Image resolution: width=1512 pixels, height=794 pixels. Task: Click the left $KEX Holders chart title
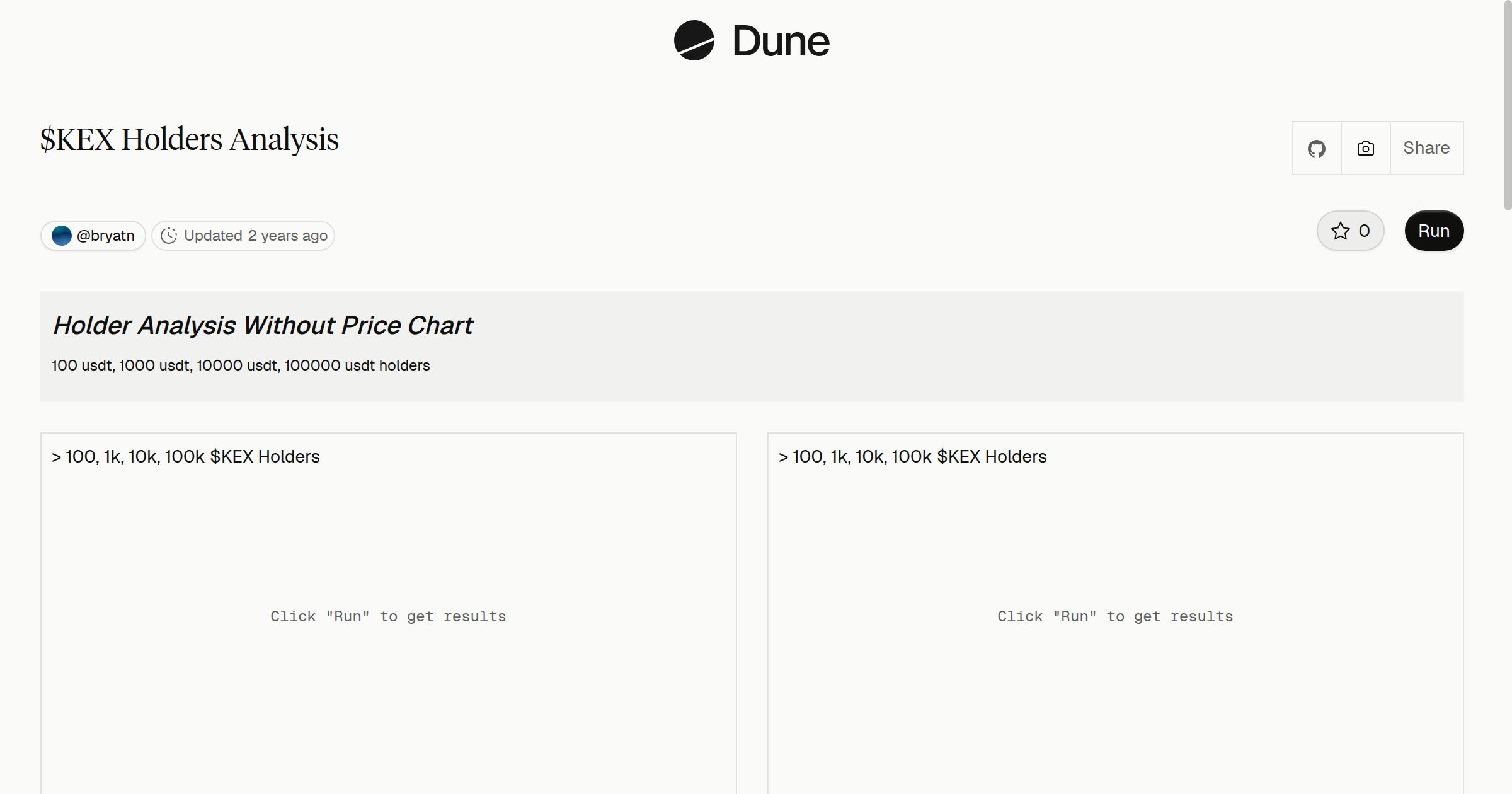click(186, 456)
